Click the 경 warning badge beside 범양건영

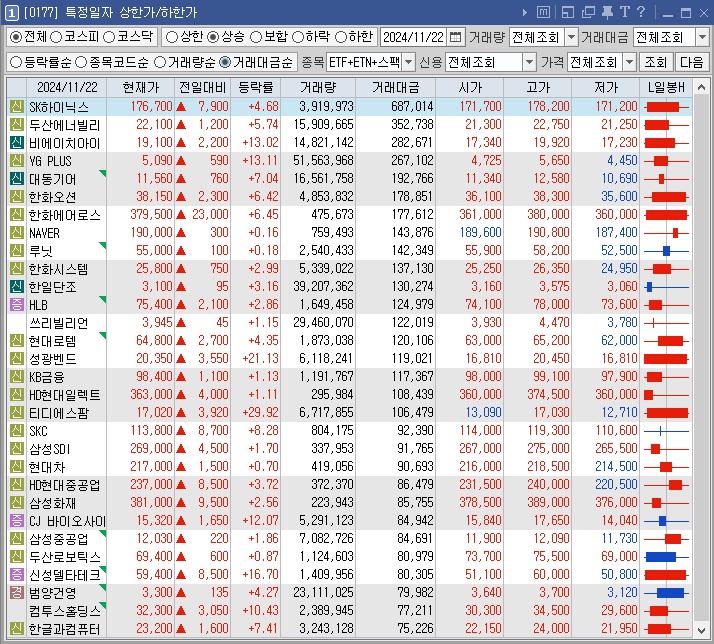tap(17, 593)
